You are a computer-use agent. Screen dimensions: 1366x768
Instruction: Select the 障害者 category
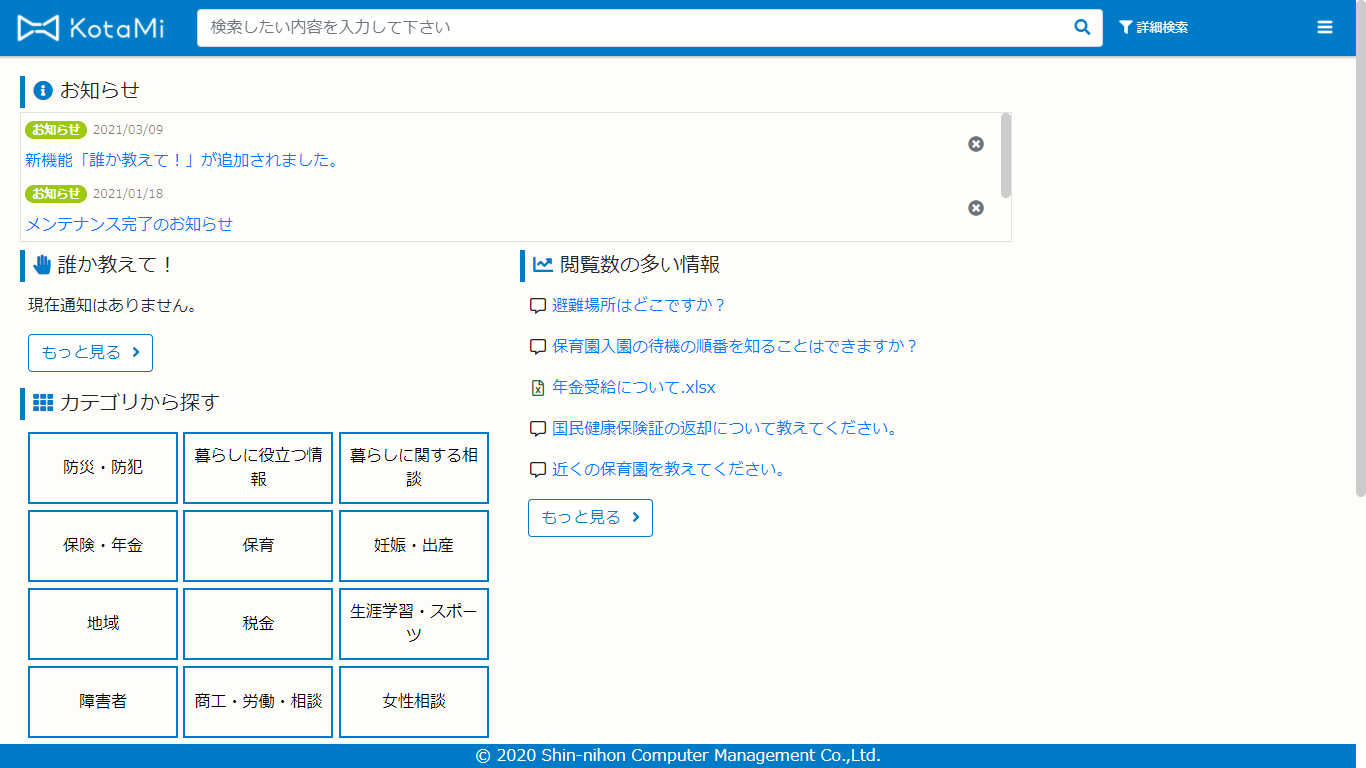[x=103, y=702]
